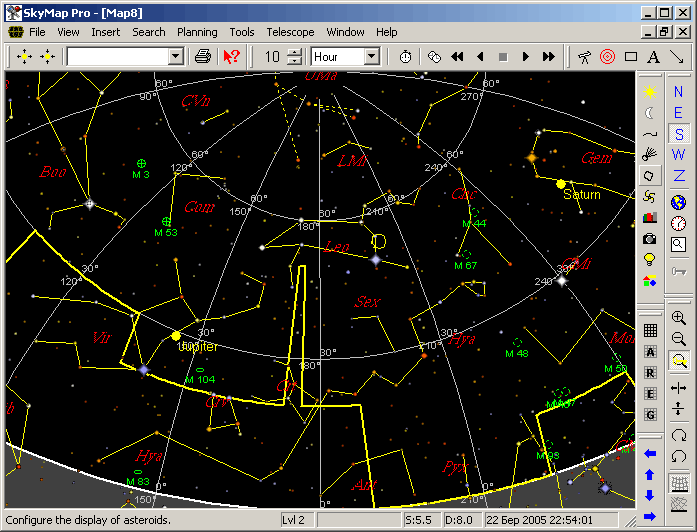Select the red target circle tool
Viewport: 697px width, 532px height.
(607, 56)
